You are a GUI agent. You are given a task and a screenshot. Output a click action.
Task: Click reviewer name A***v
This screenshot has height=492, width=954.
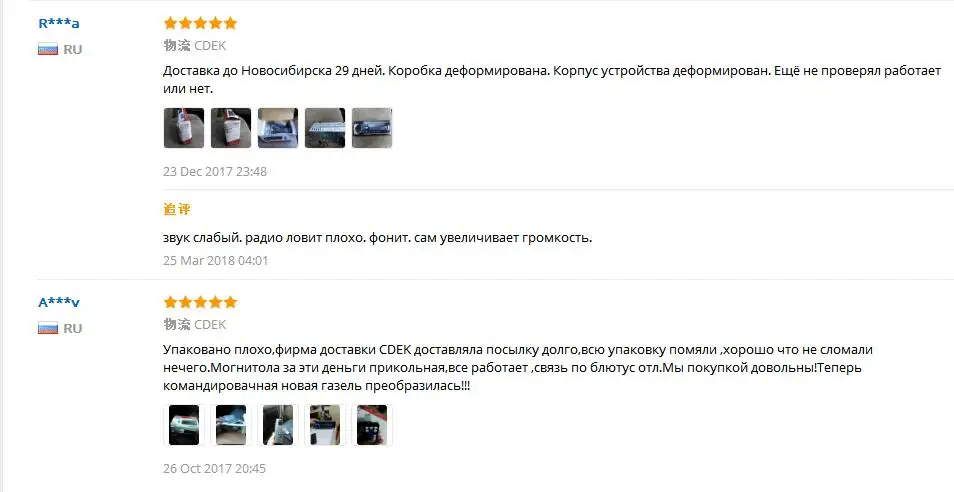tap(58, 302)
